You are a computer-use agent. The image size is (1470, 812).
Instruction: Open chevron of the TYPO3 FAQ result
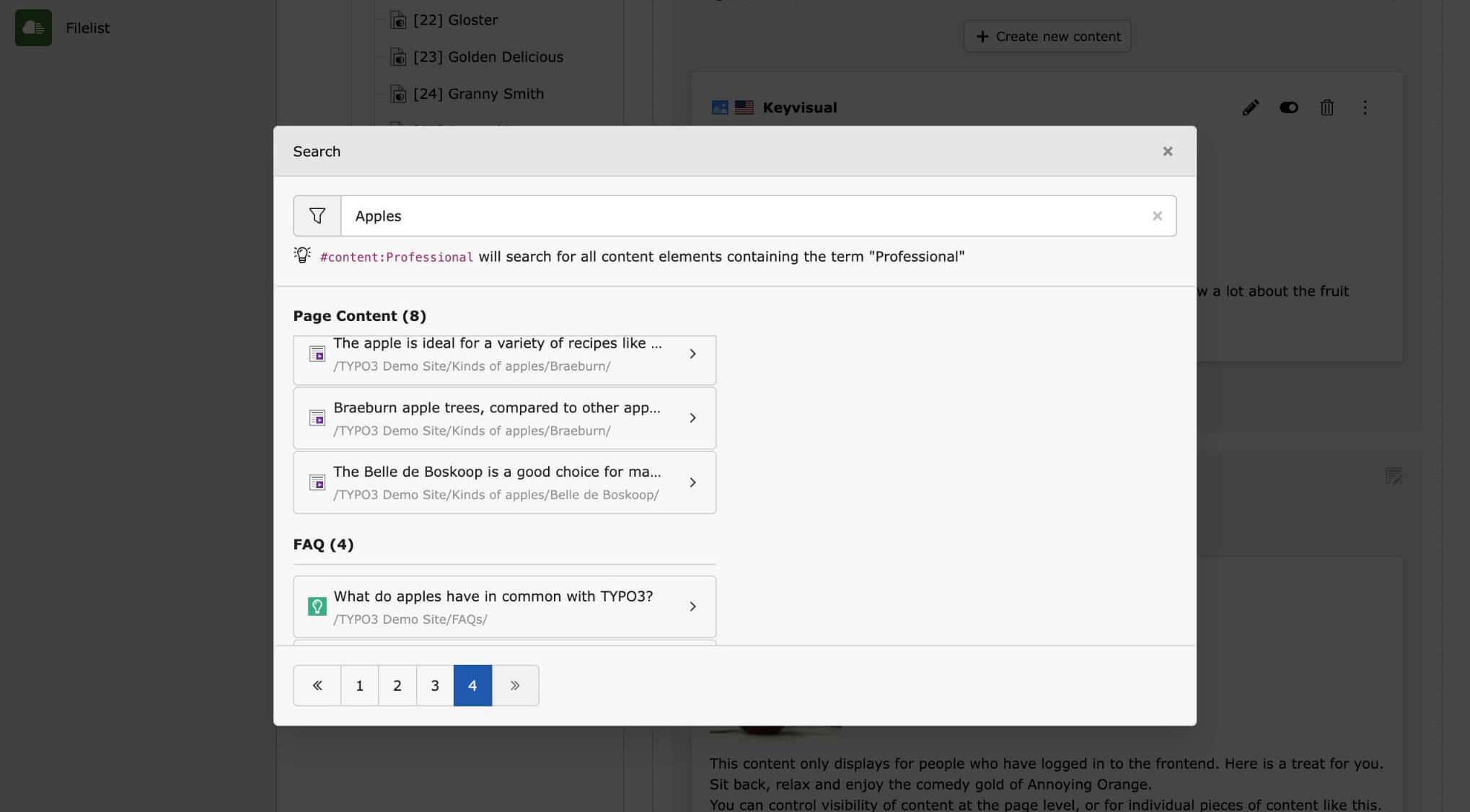tap(692, 606)
